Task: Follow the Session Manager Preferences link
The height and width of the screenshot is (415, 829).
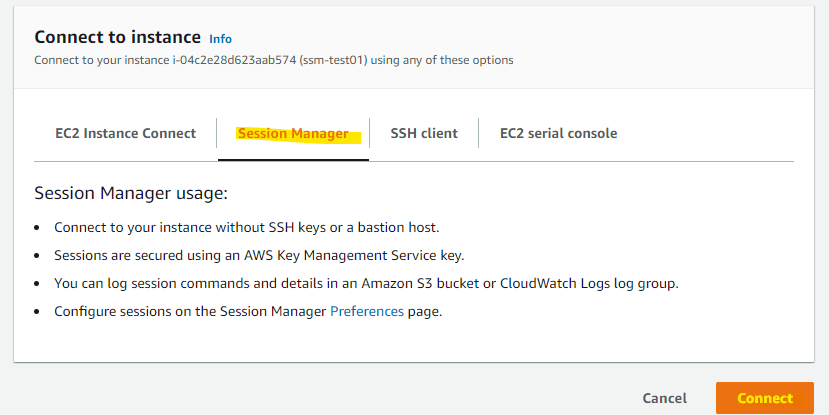Action: (366, 311)
